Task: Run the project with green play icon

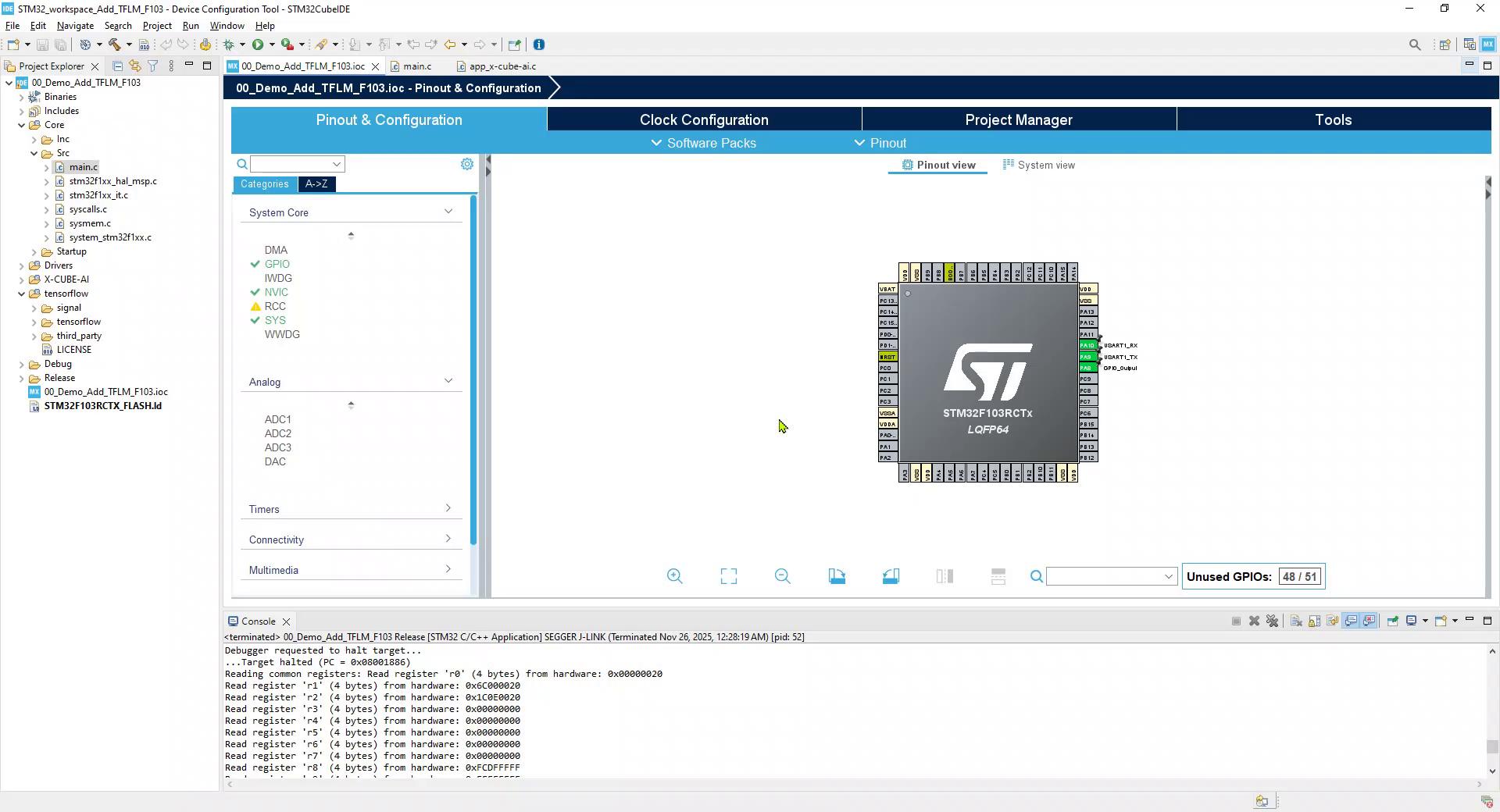Action: pyautogui.click(x=258, y=45)
